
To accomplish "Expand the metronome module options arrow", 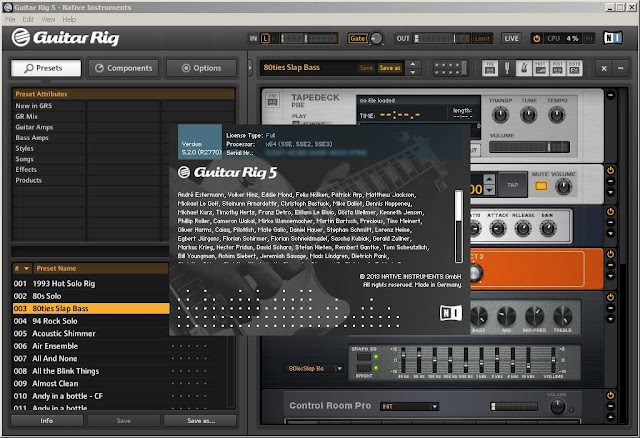I will click(611, 192).
